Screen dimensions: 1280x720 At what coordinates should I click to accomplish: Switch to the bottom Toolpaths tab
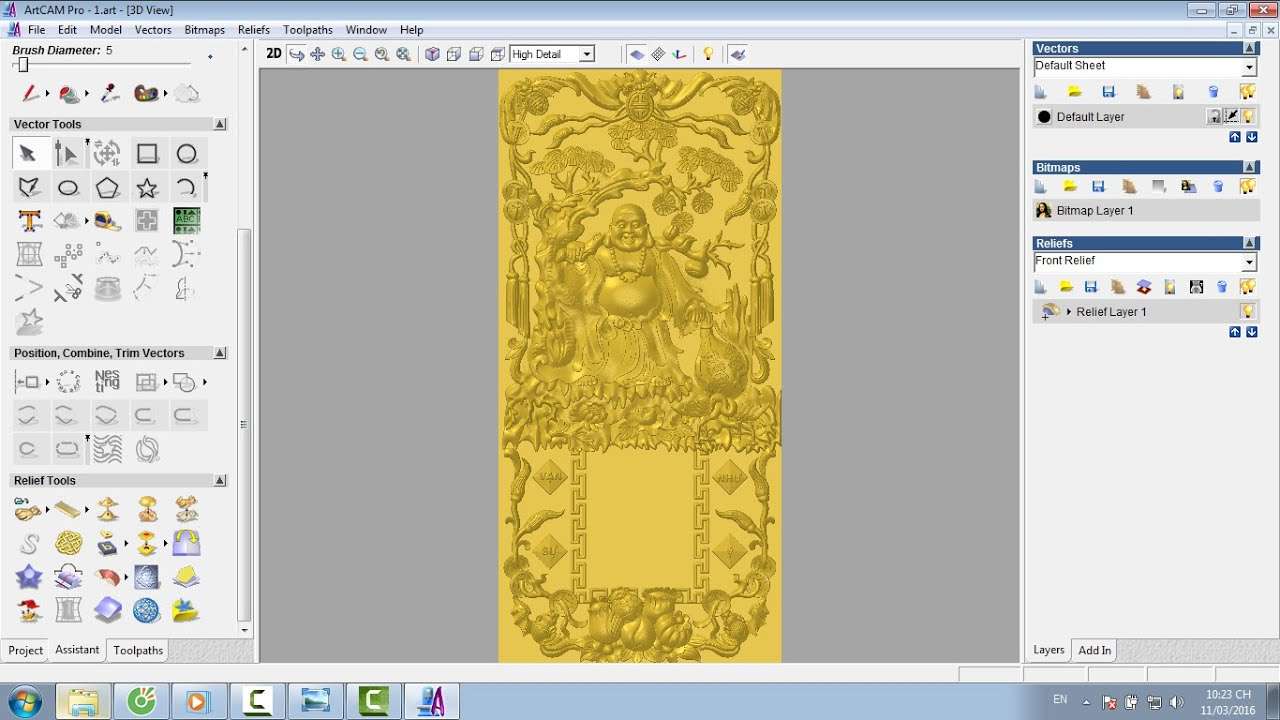click(138, 650)
